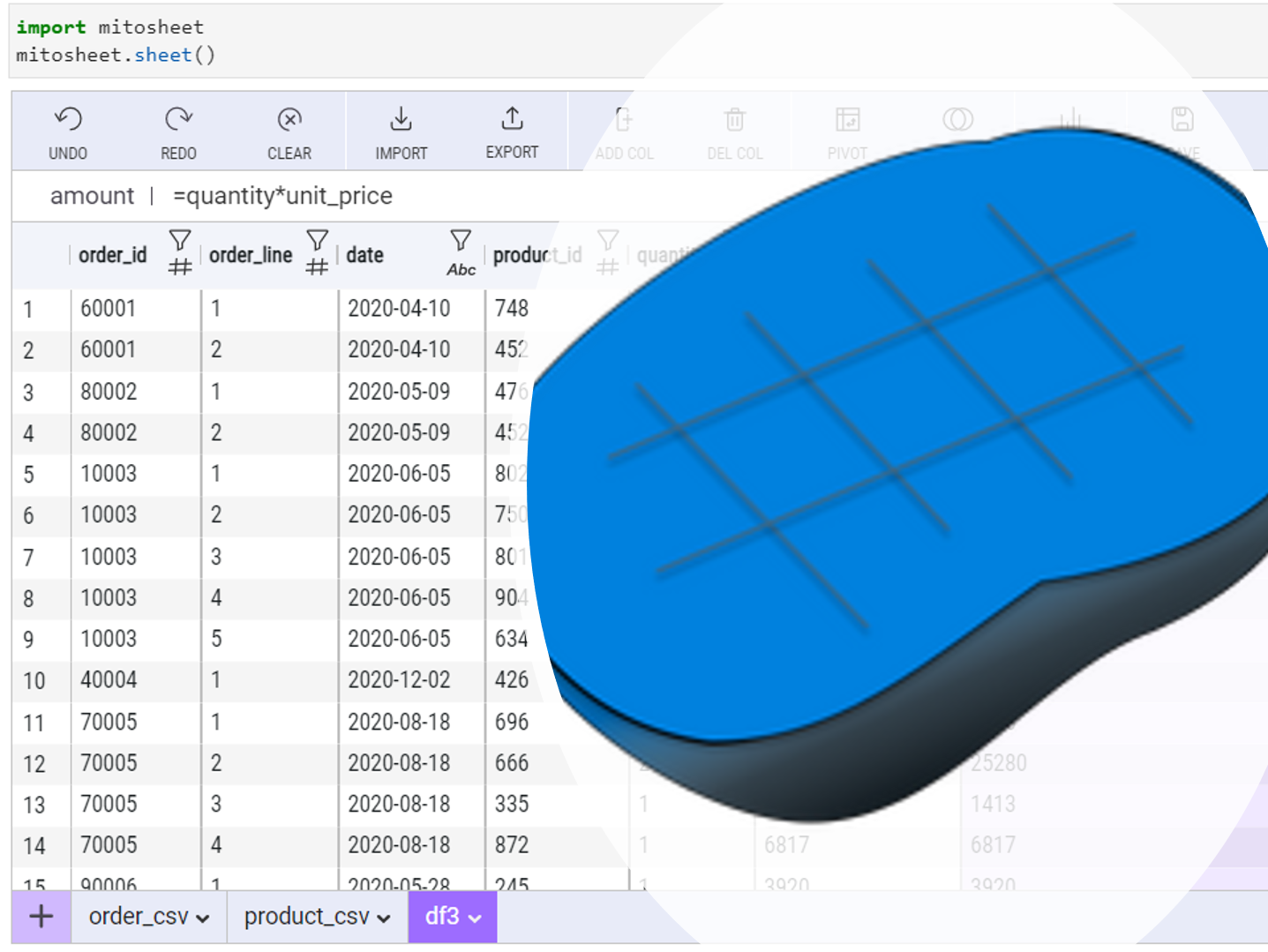Switch to the product_csv sheet tab
Image resolution: width=1268 pixels, height=952 pixels.
[x=306, y=917]
